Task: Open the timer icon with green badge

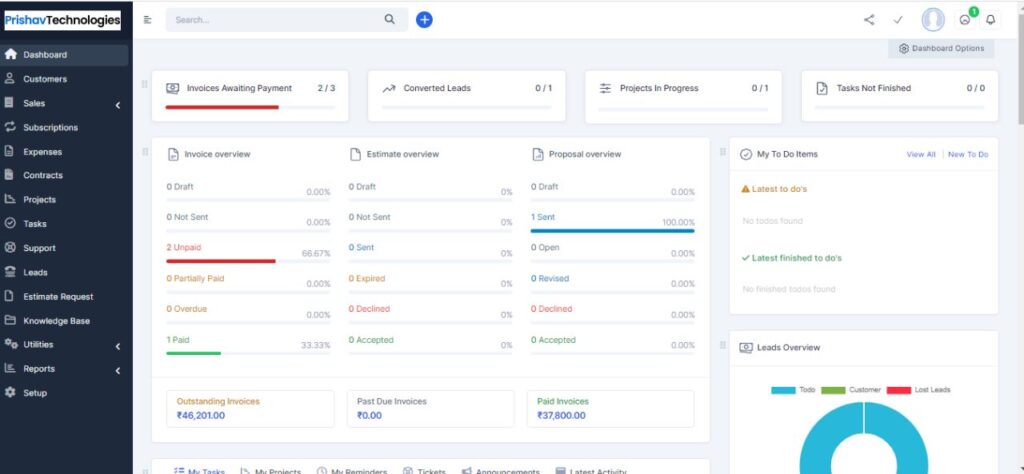Action: pos(965,20)
